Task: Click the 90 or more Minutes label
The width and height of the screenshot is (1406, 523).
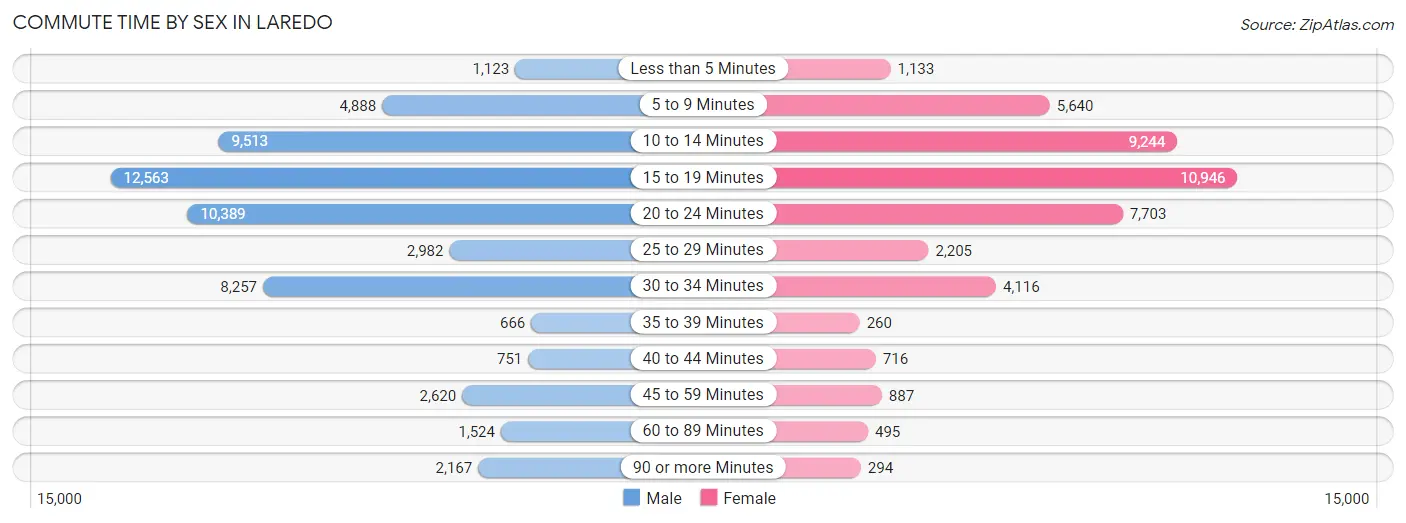Action: (x=703, y=467)
